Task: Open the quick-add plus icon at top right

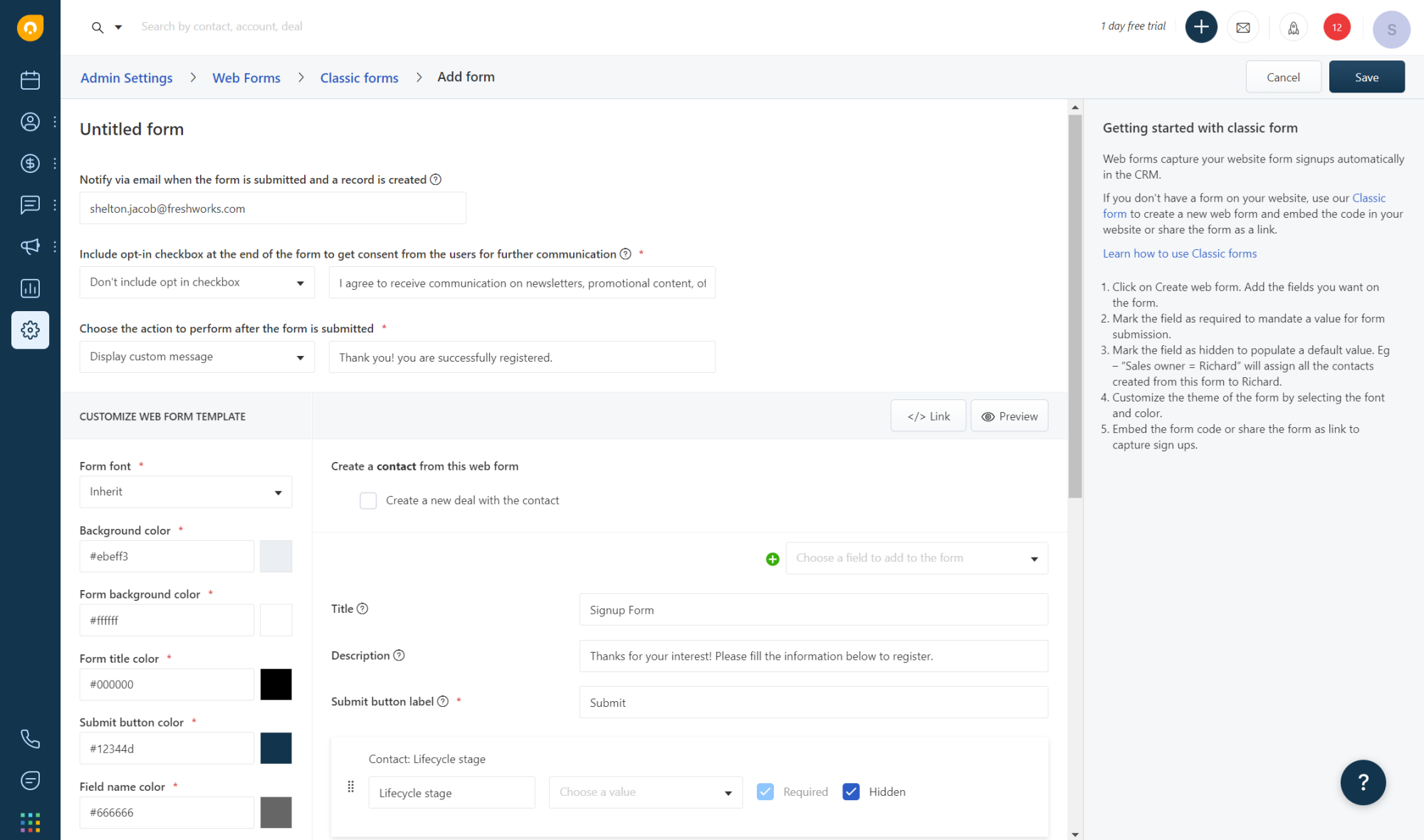Action: pyautogui.click(x=1201, y=26)
